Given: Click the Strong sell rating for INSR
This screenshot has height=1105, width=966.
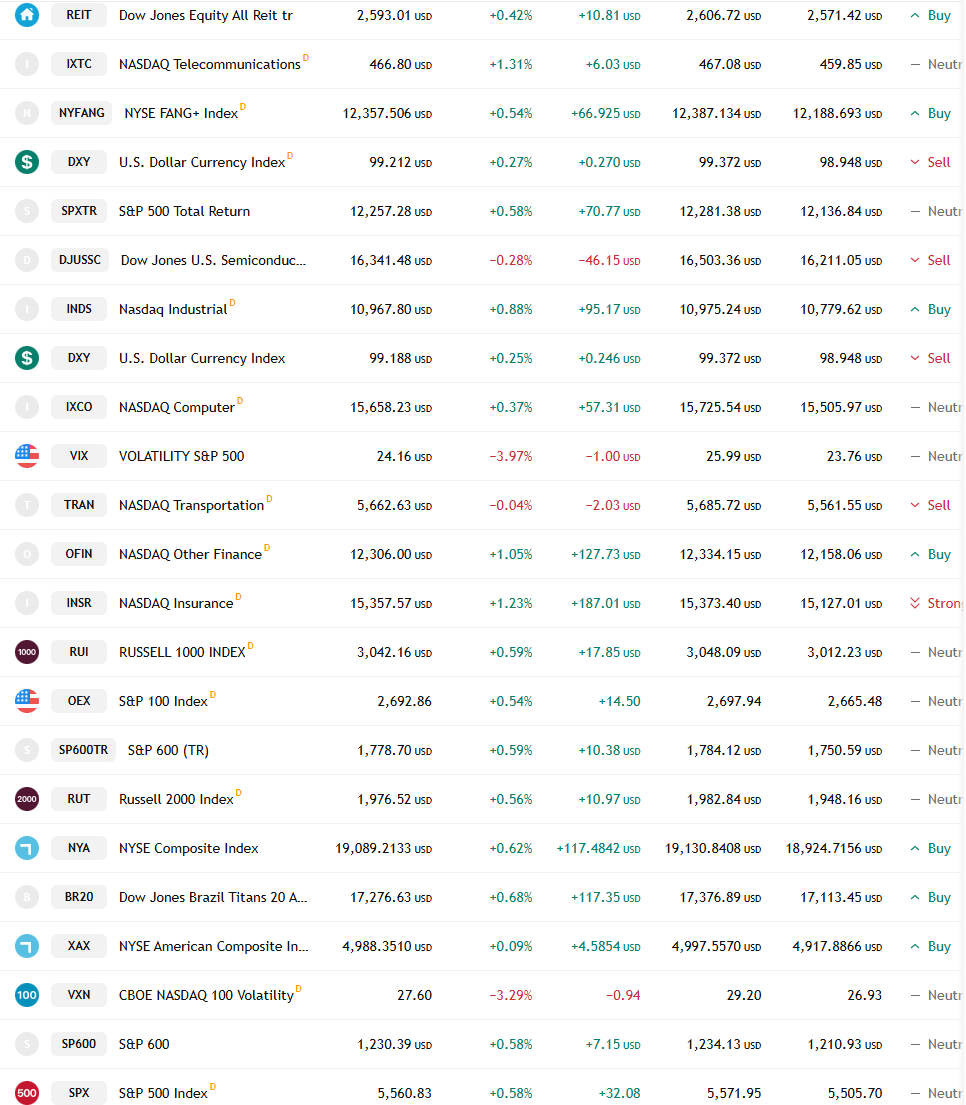Looking at the screenshot, I should click(937, 603).
